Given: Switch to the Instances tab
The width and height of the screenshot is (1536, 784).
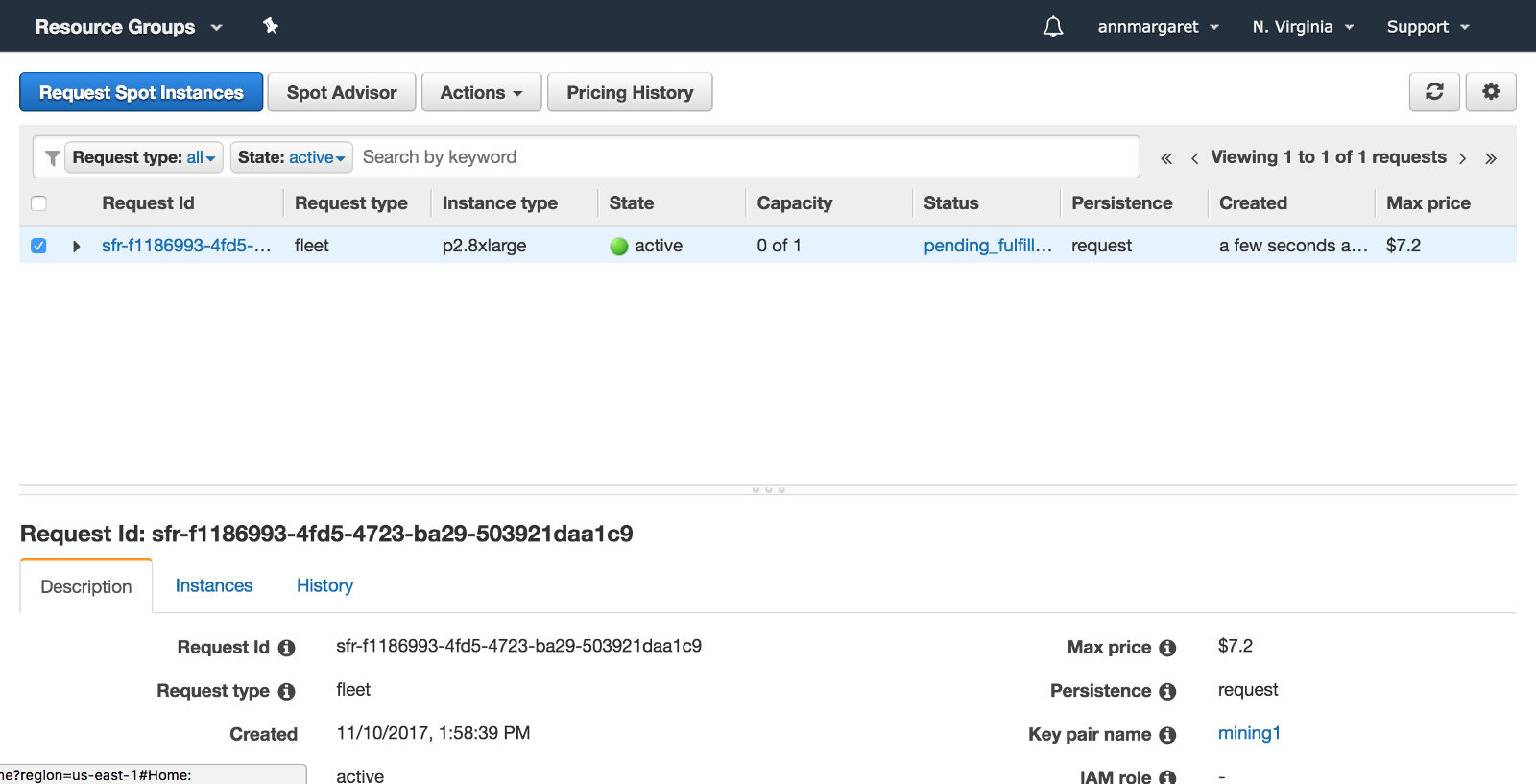Looking at the screenshot, I should click(x=214, y=586).
